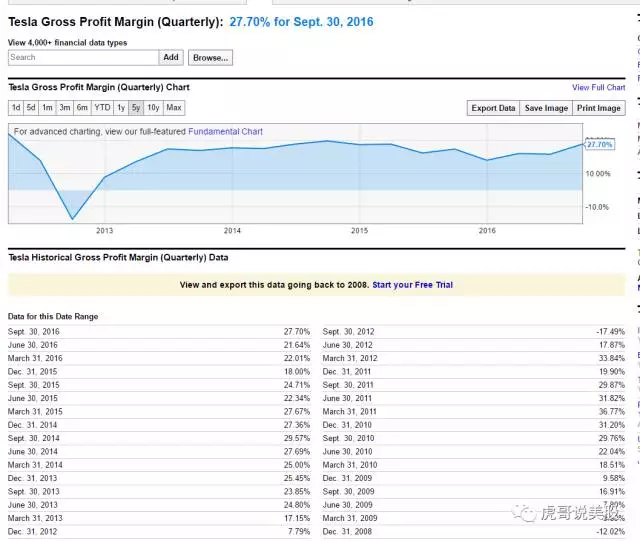This screenshot has width=640, height=541.
Task: Click the Print Image button
Action: (599, 108)
